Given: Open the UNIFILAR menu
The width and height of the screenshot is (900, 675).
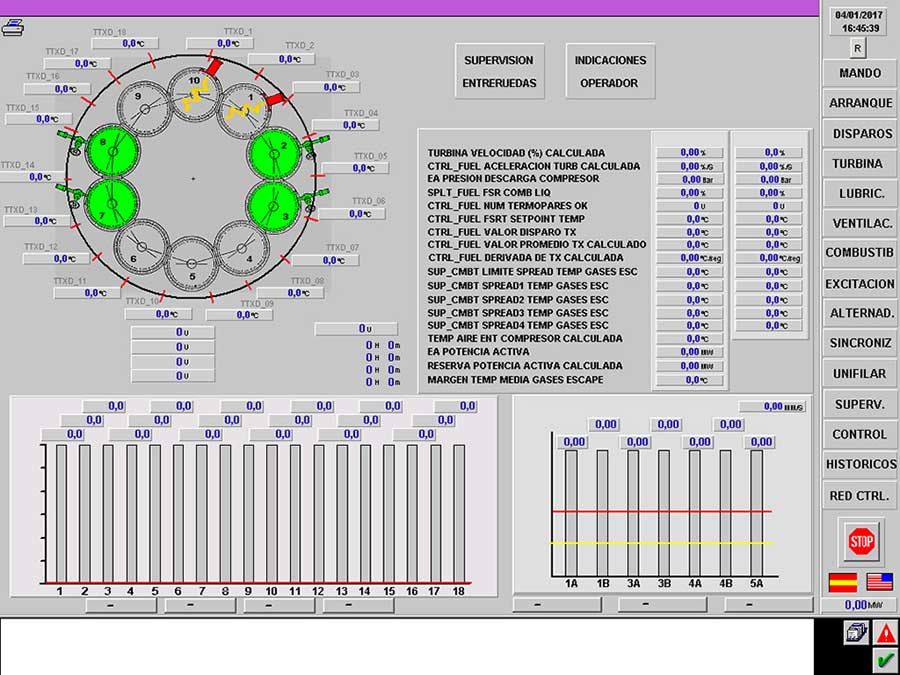Looking at the screenshot, I should (x=859, y=374).
